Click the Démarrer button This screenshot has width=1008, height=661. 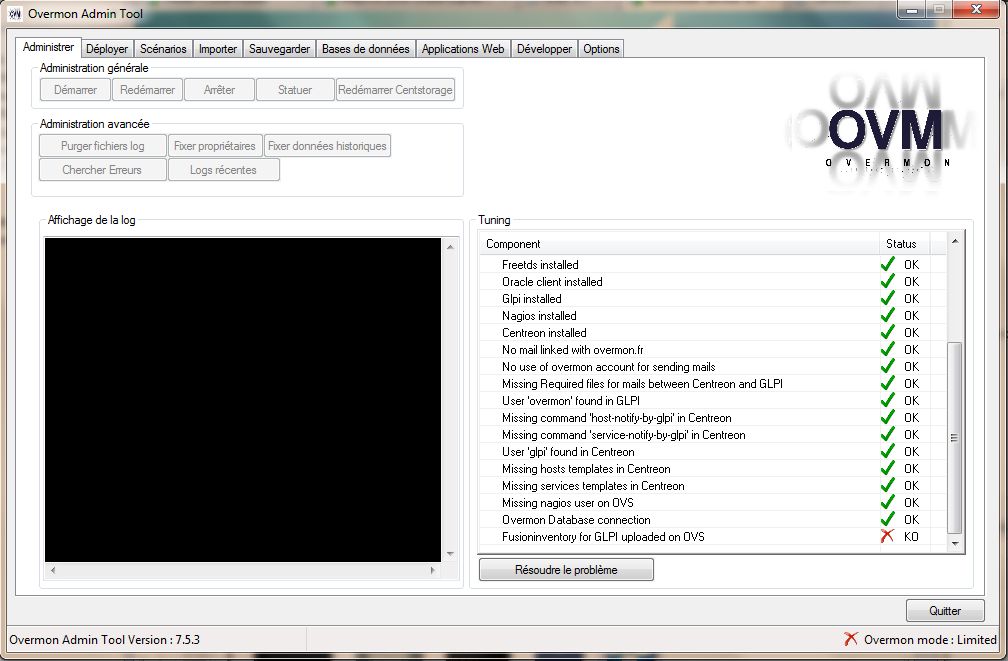pos(75,90)
